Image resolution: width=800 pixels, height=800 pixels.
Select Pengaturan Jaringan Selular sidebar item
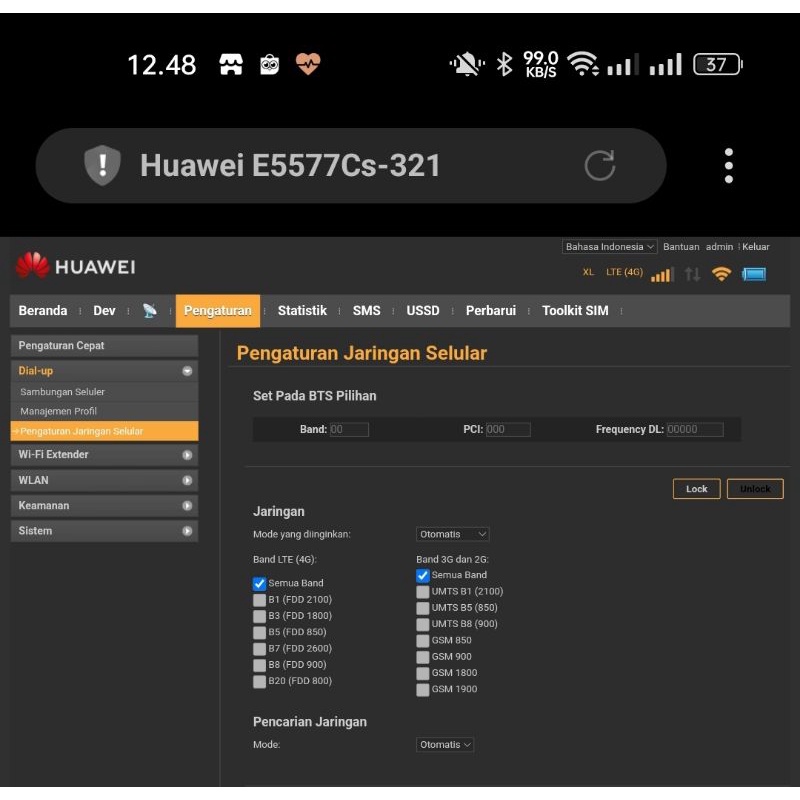coord(104,431)
